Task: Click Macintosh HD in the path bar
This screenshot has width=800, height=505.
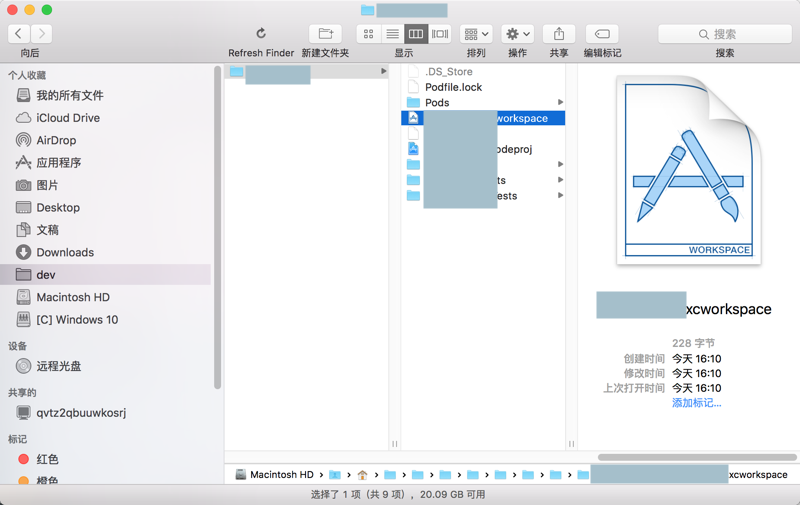Action: pyautogui.click(x=275, y=475)
